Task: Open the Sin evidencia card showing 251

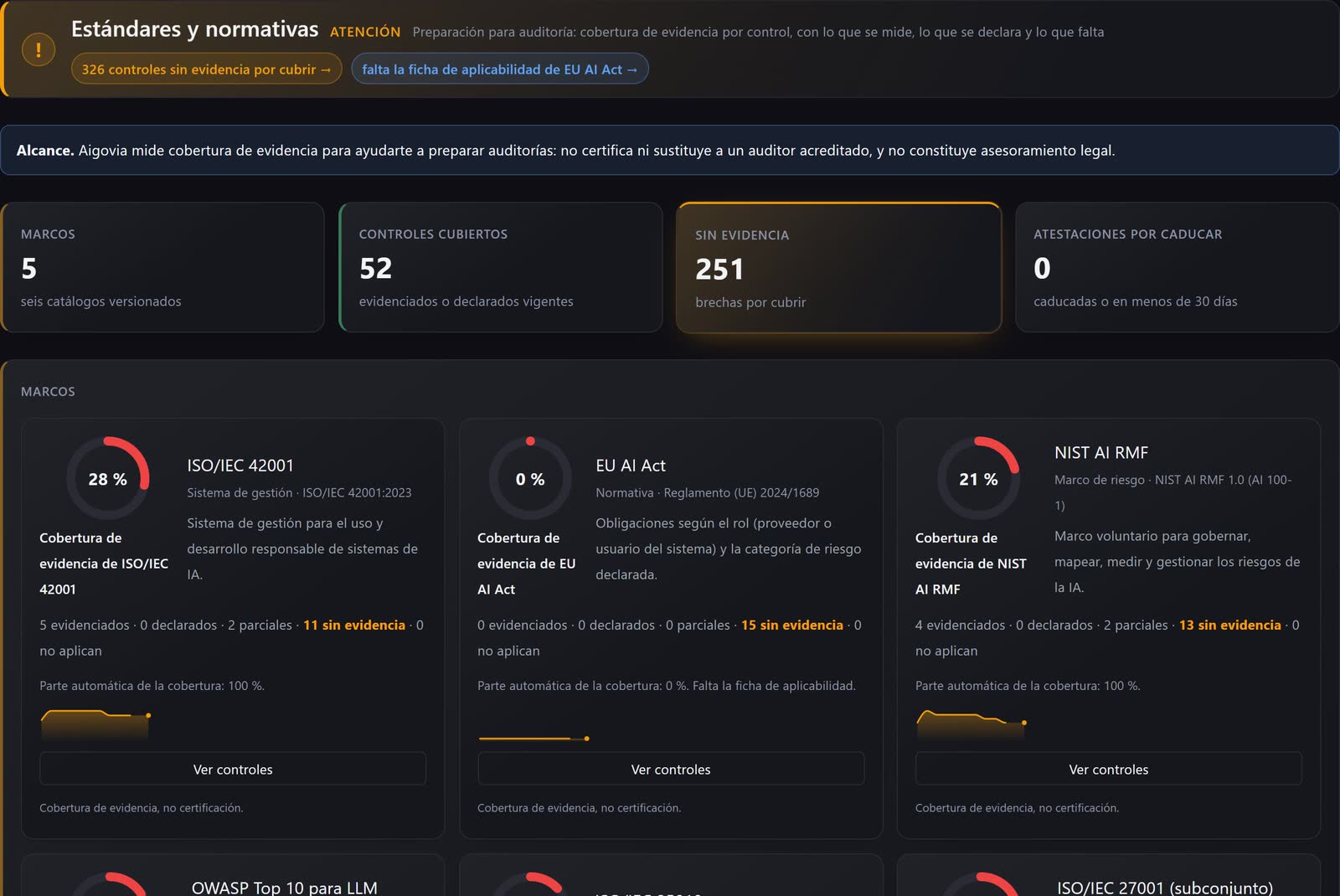Action: point(838,268)
